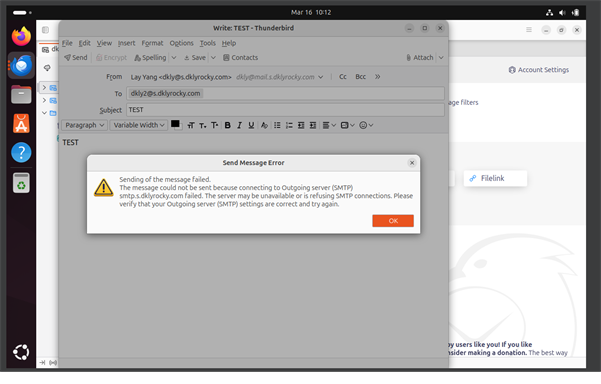Click the Send button in compose toolbar
This screenshot has width=601, height=384.
[76, 57]
